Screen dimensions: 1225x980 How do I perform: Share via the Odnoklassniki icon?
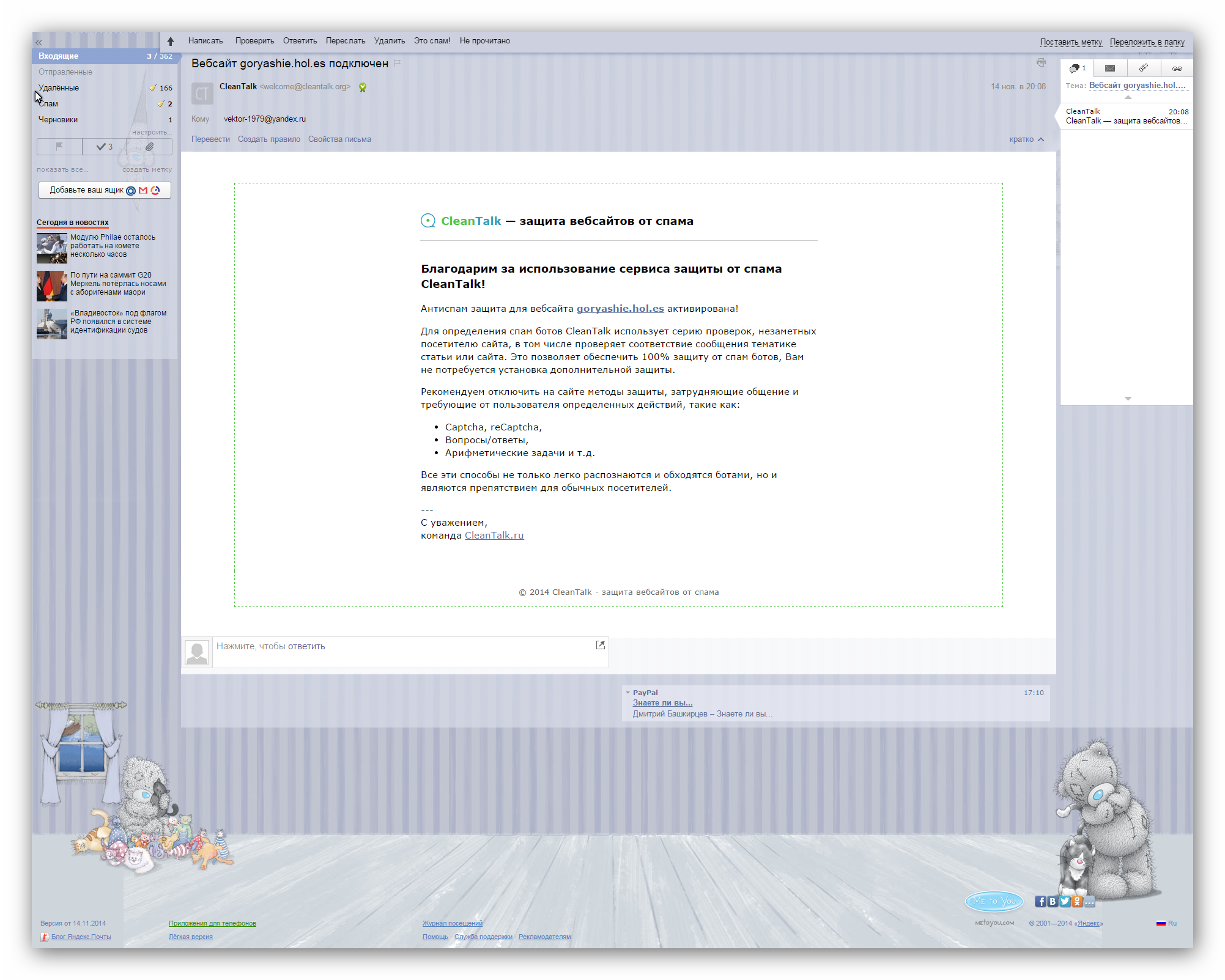coord(1077,901)
